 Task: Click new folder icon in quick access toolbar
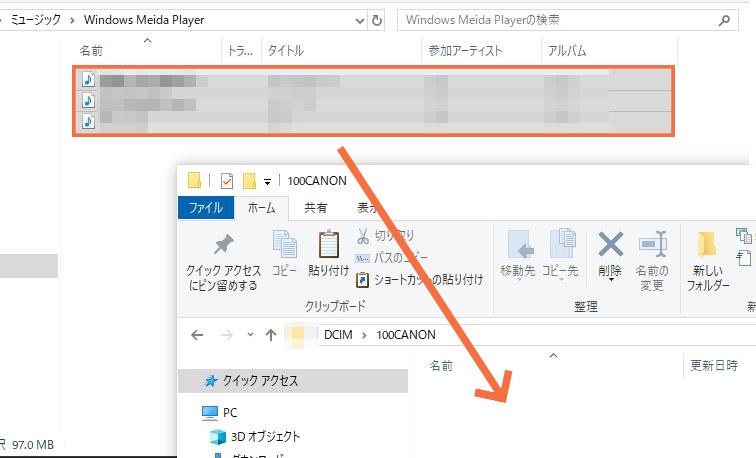click(249, 181)
